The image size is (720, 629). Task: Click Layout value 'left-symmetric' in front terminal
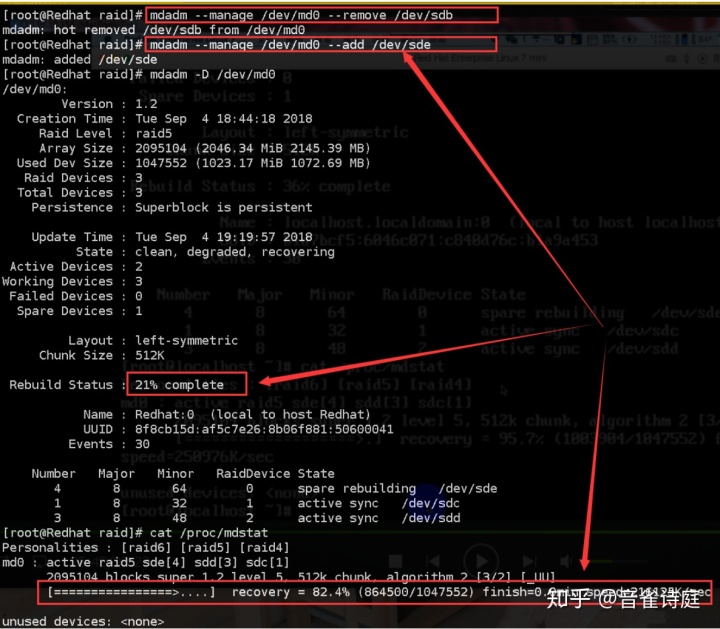point(186,340)
